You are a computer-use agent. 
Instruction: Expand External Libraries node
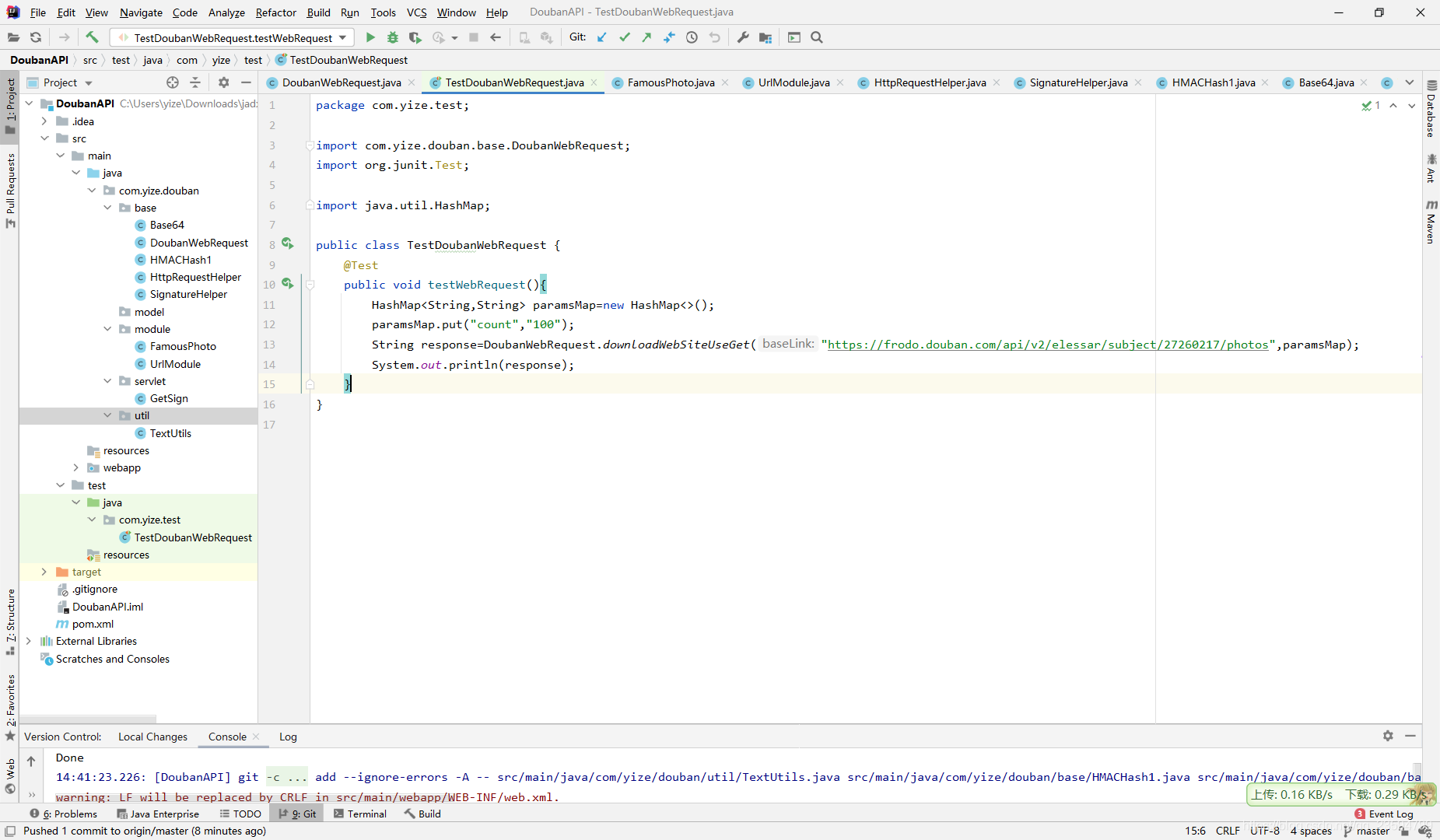(x=29, y=641)
